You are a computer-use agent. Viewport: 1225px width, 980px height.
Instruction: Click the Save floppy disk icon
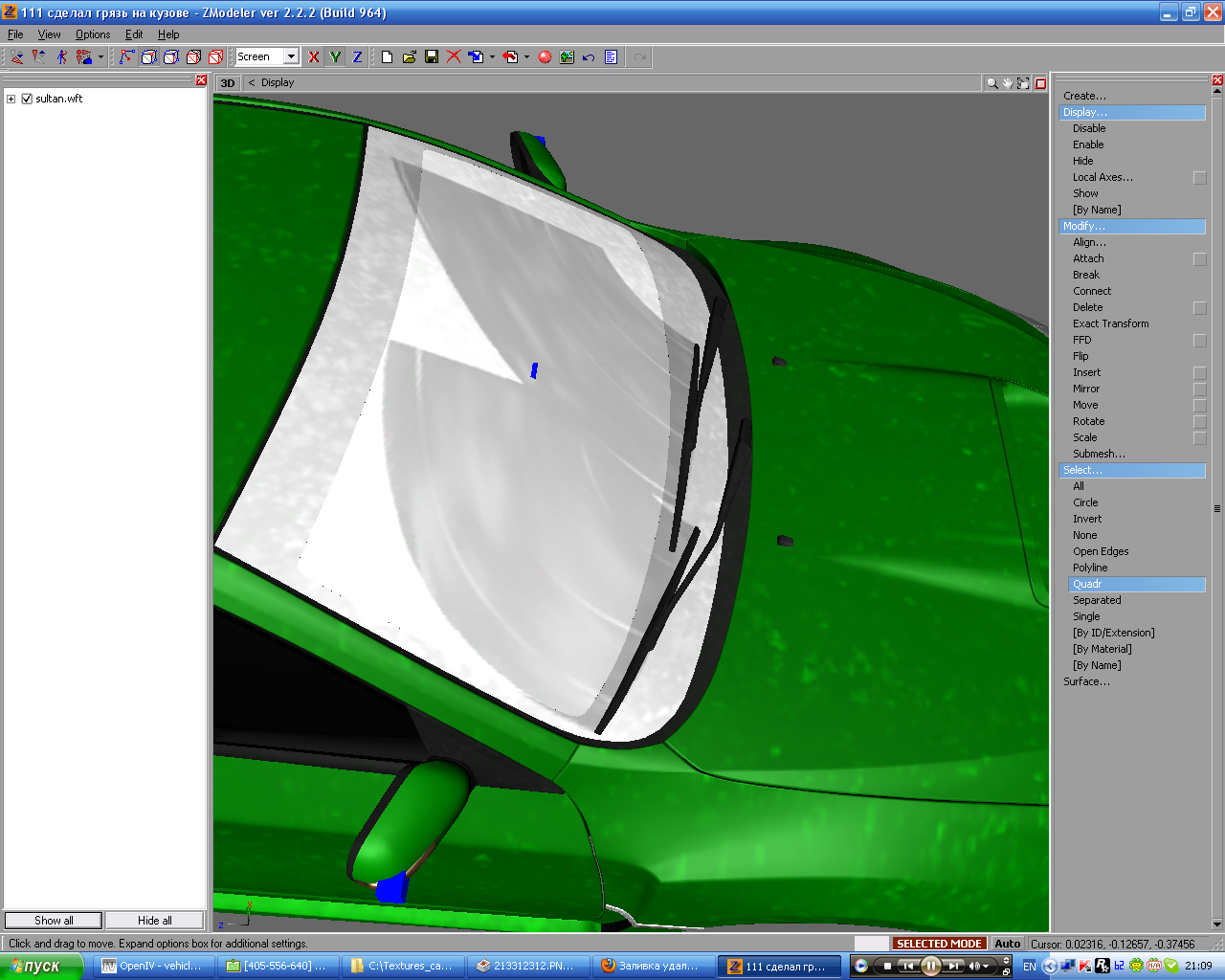432,57
